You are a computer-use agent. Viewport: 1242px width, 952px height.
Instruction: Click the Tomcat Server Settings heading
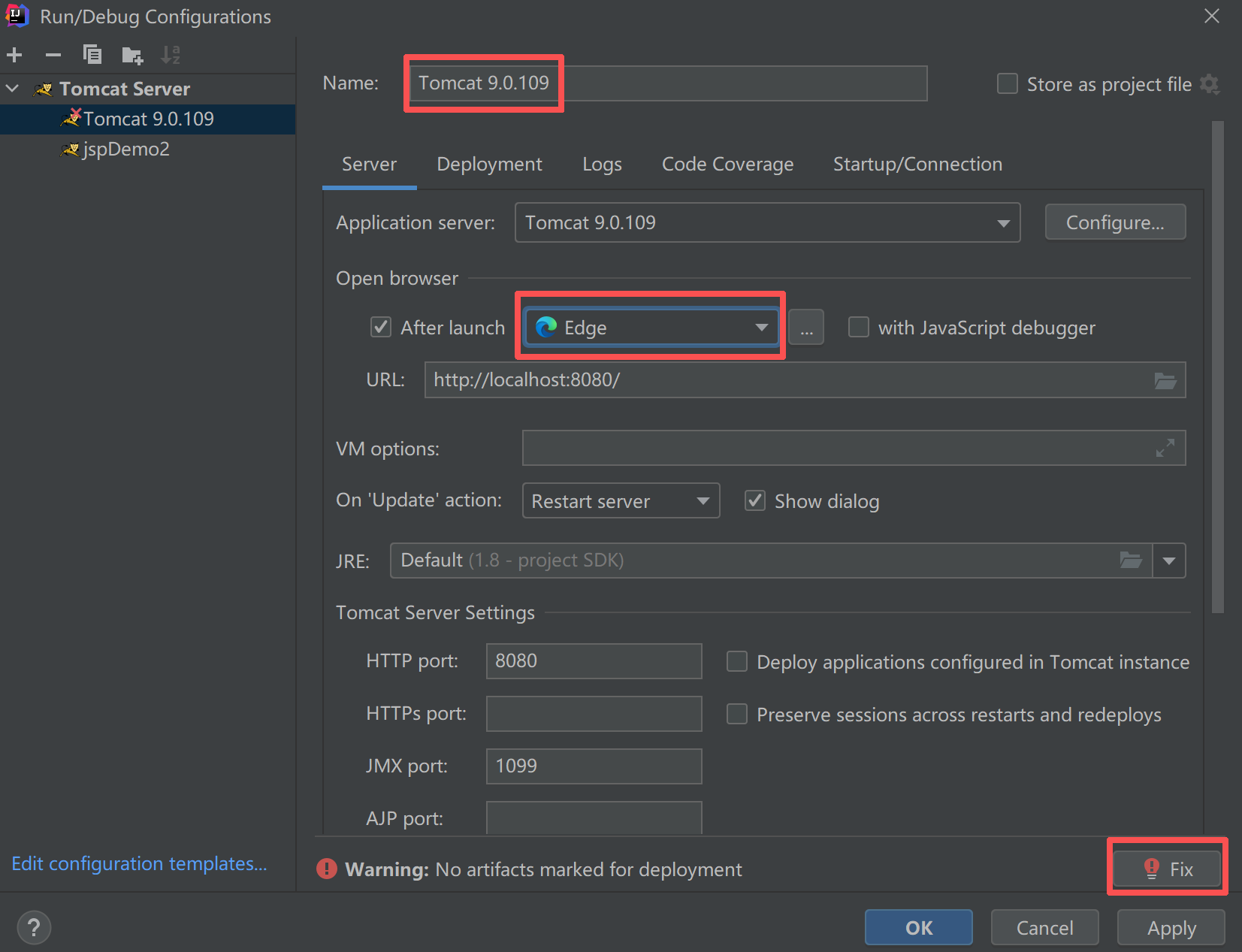(435, 612)
